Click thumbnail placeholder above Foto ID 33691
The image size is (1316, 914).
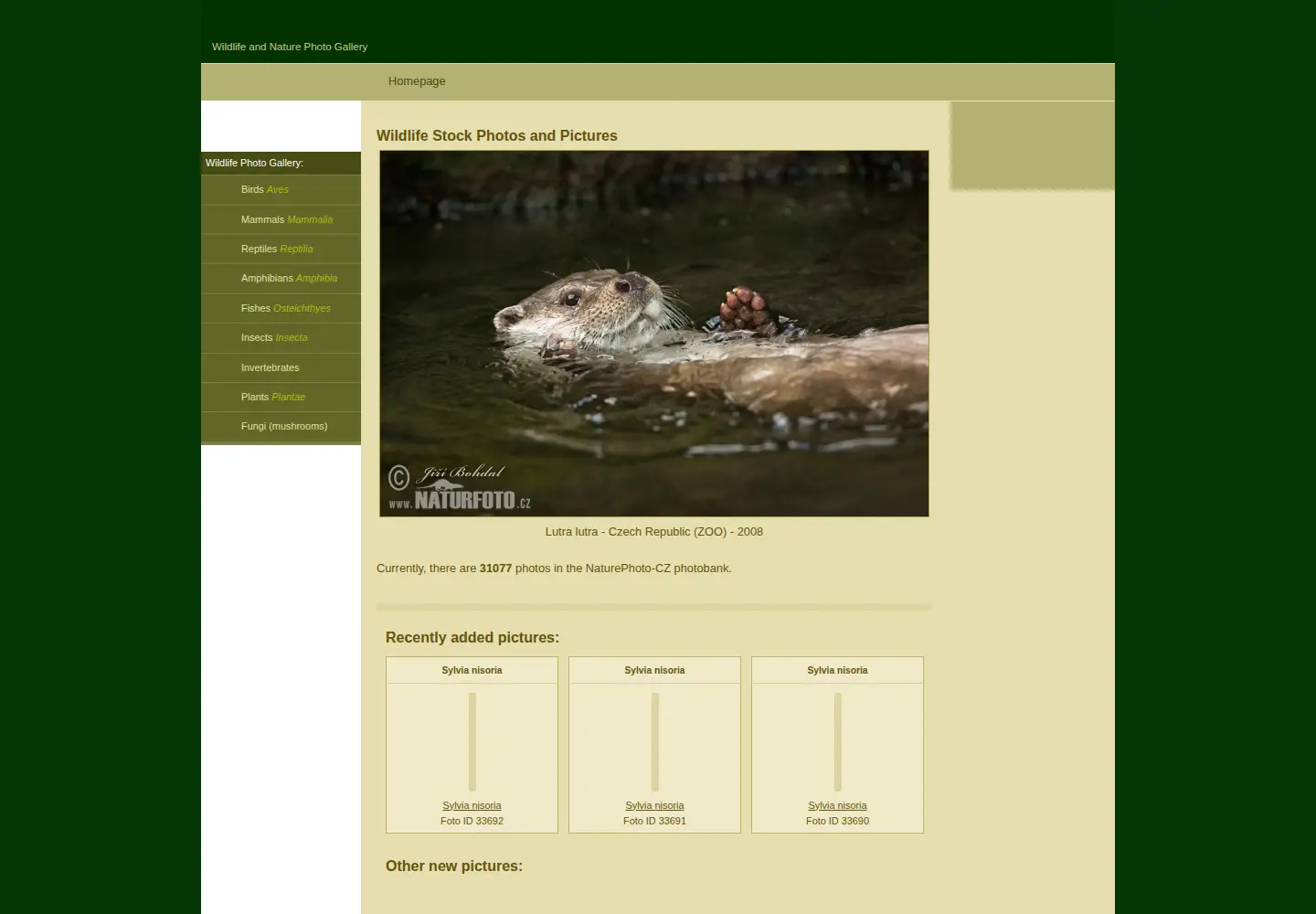point(655,742)
